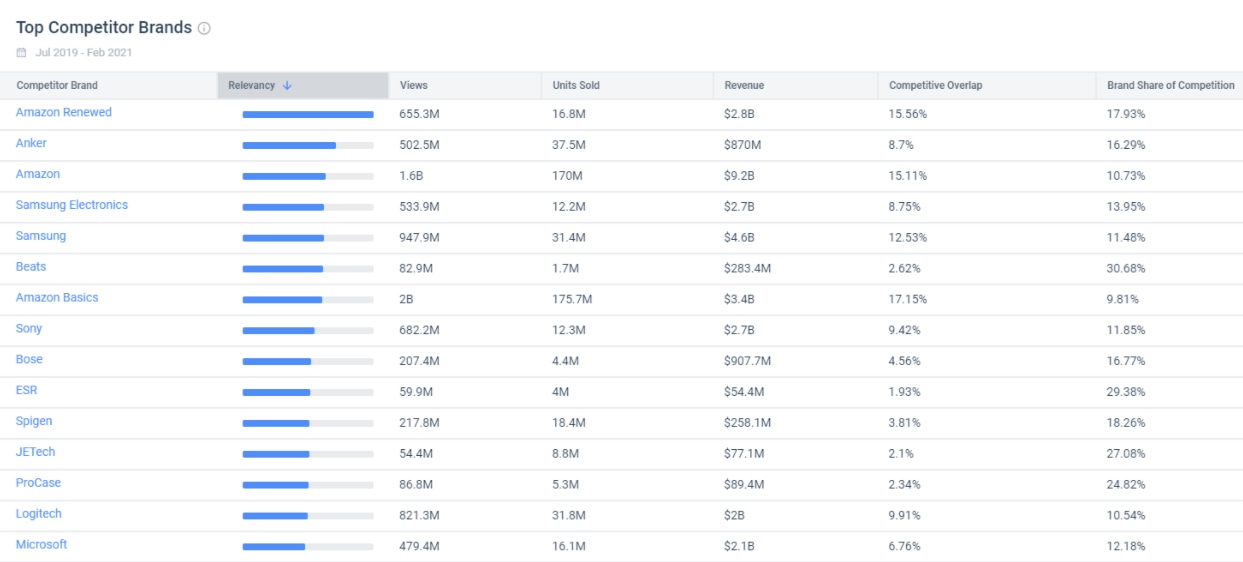This screenshot has height=562, width=1243.
Task: Click the sort arrow in Relevancy header
Action: 287,86
